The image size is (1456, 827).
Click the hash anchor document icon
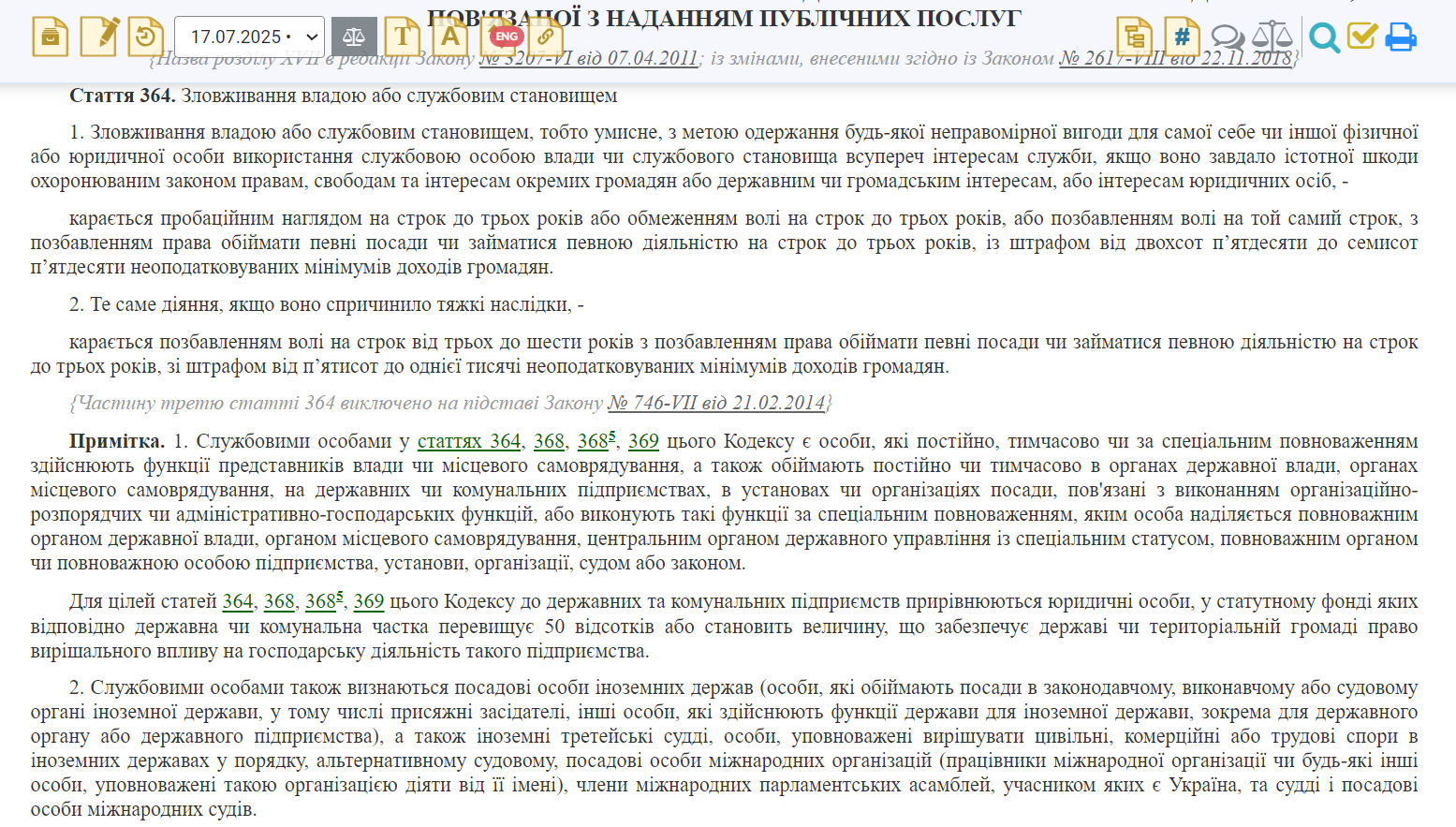(1182, 36)
